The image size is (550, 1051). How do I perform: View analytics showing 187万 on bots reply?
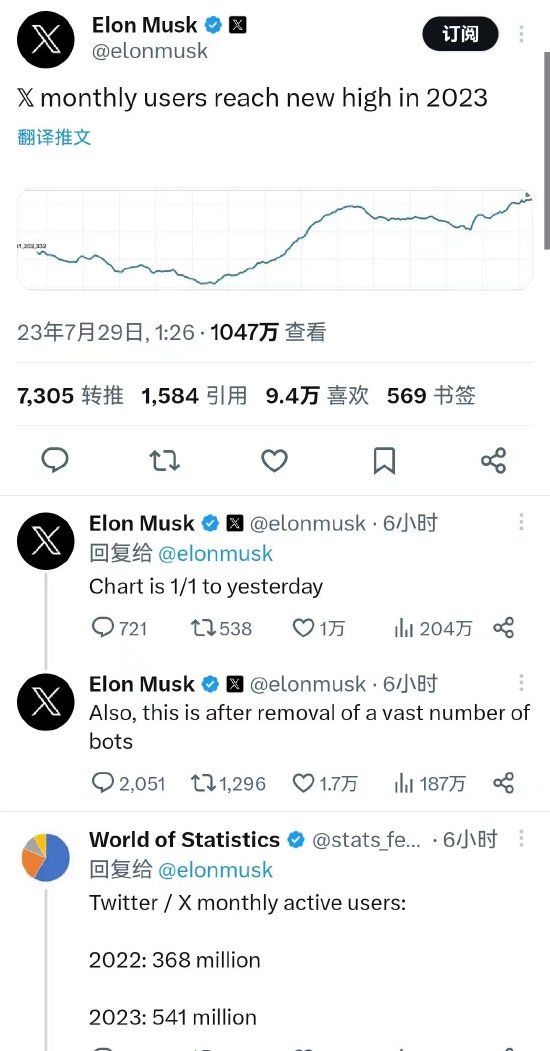[429, 783]
